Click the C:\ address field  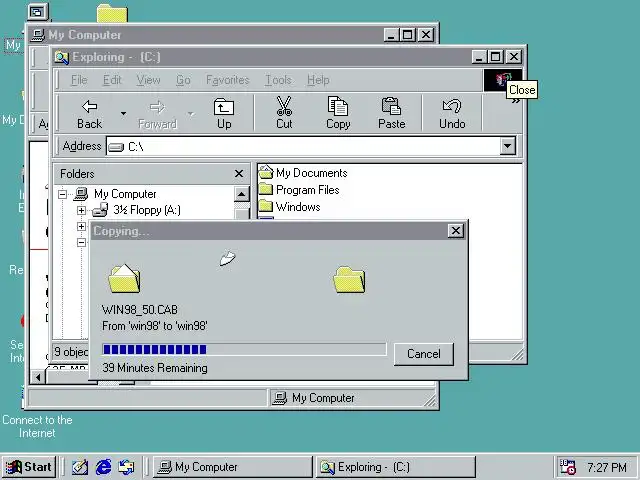tap(303, 146)
